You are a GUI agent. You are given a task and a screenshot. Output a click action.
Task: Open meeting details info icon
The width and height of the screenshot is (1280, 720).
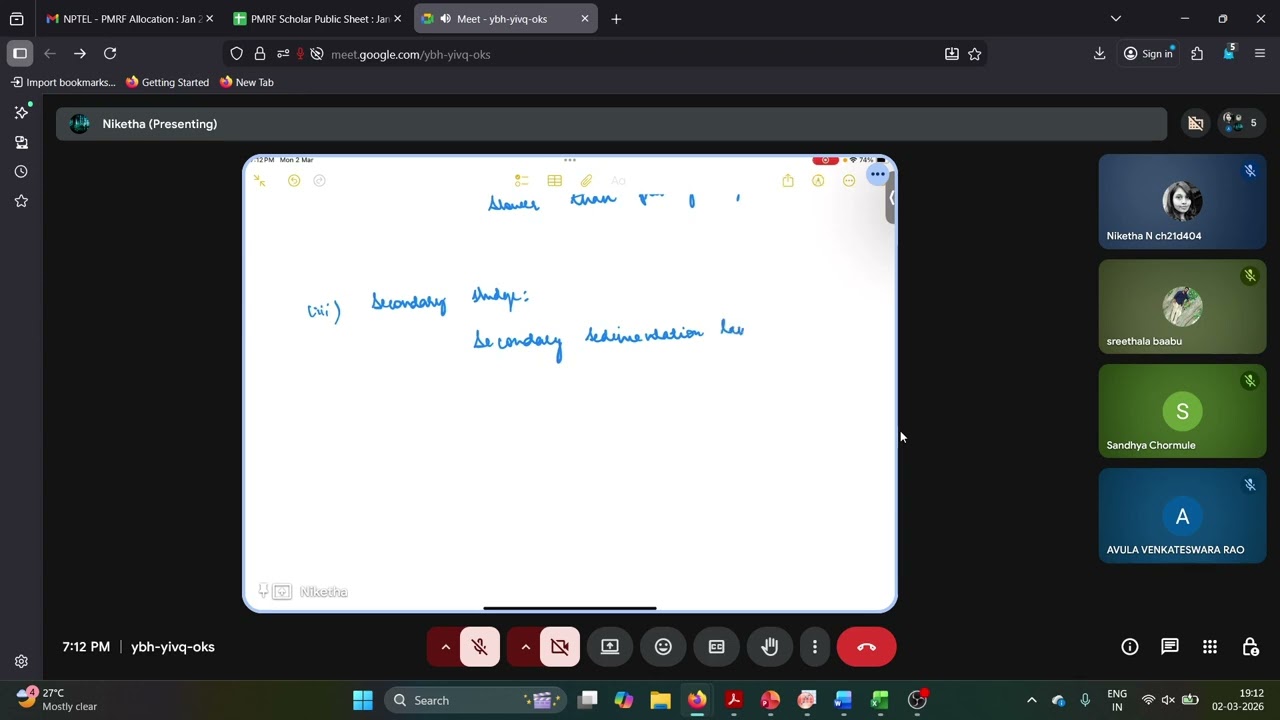tap(1130, 647)
